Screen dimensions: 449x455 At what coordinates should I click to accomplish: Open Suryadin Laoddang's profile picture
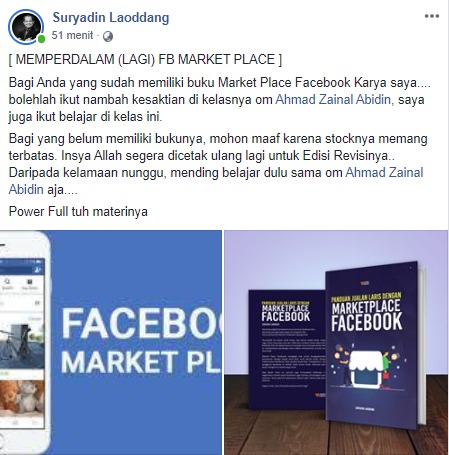point(26,27)
